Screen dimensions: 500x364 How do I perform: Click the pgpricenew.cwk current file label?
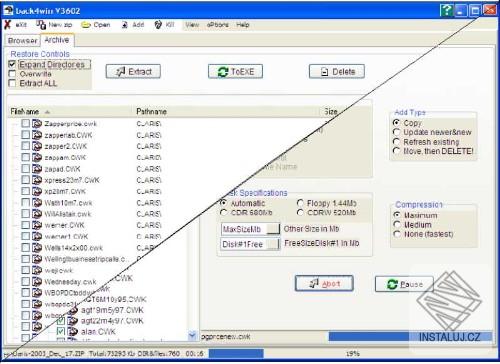226,337
